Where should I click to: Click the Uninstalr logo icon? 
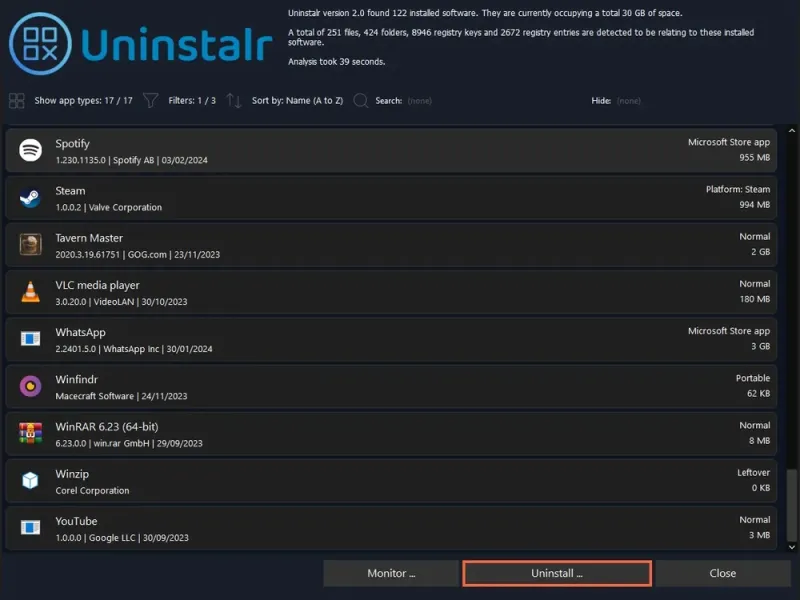40,44
